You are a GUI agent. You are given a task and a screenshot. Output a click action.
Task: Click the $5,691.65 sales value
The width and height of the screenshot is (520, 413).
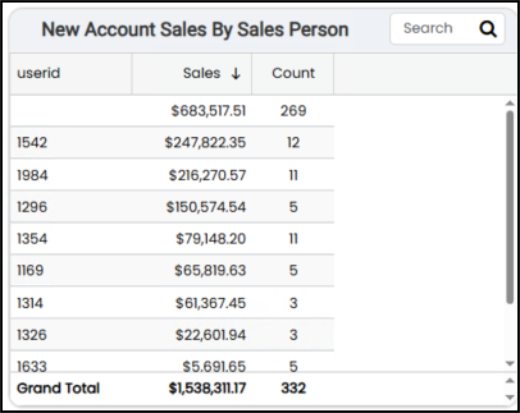pyautogui.click(x=214, y=366)
